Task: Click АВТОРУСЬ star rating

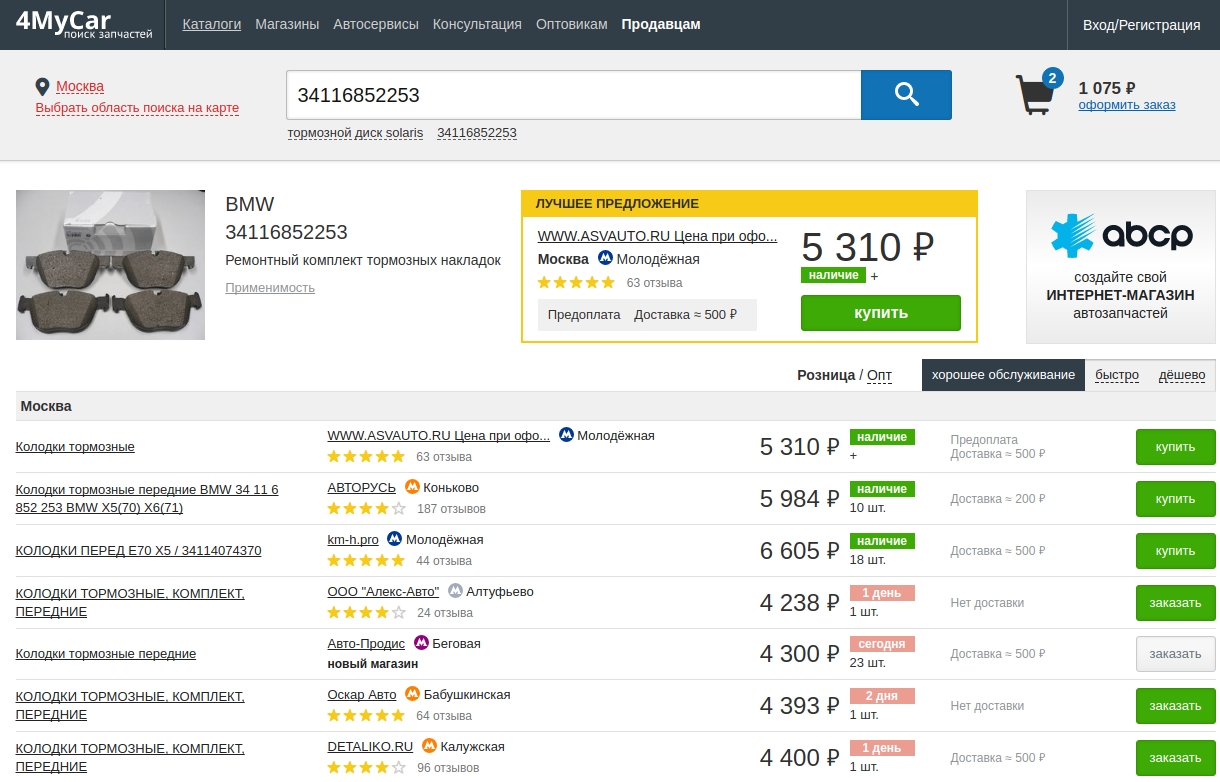Action: 365,508
